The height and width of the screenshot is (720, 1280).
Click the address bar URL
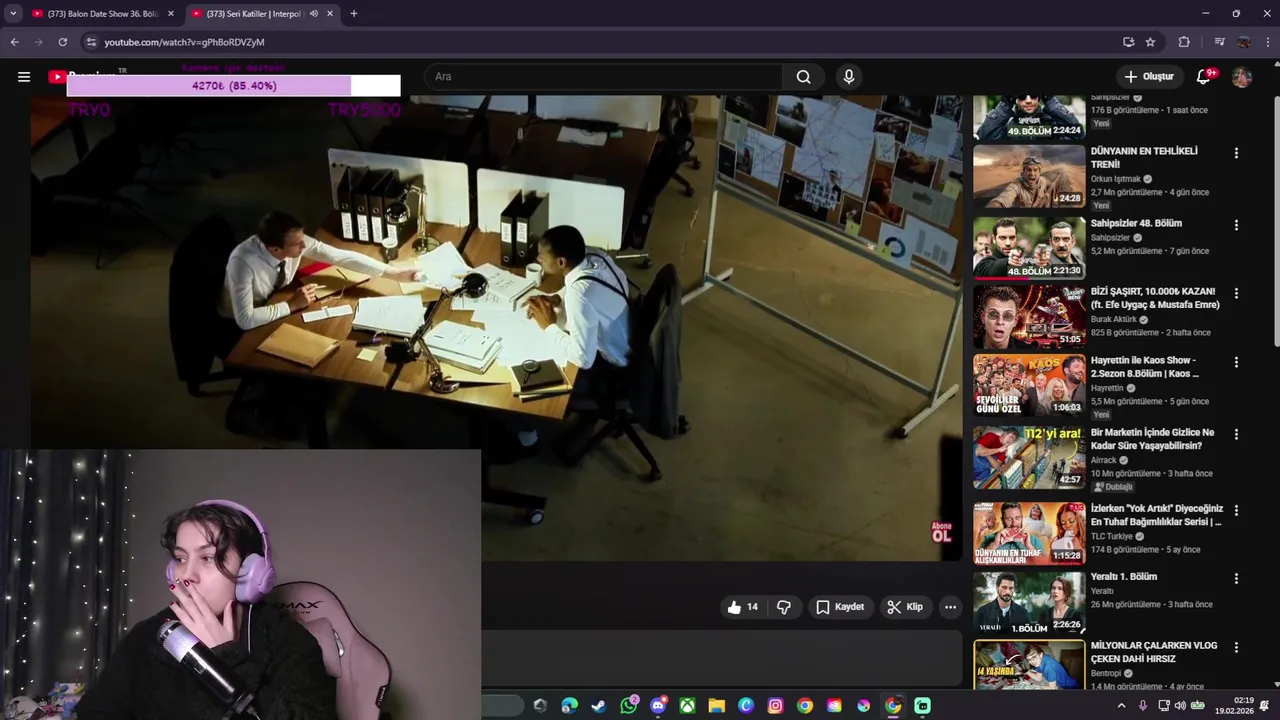click(x=184, y=42)
